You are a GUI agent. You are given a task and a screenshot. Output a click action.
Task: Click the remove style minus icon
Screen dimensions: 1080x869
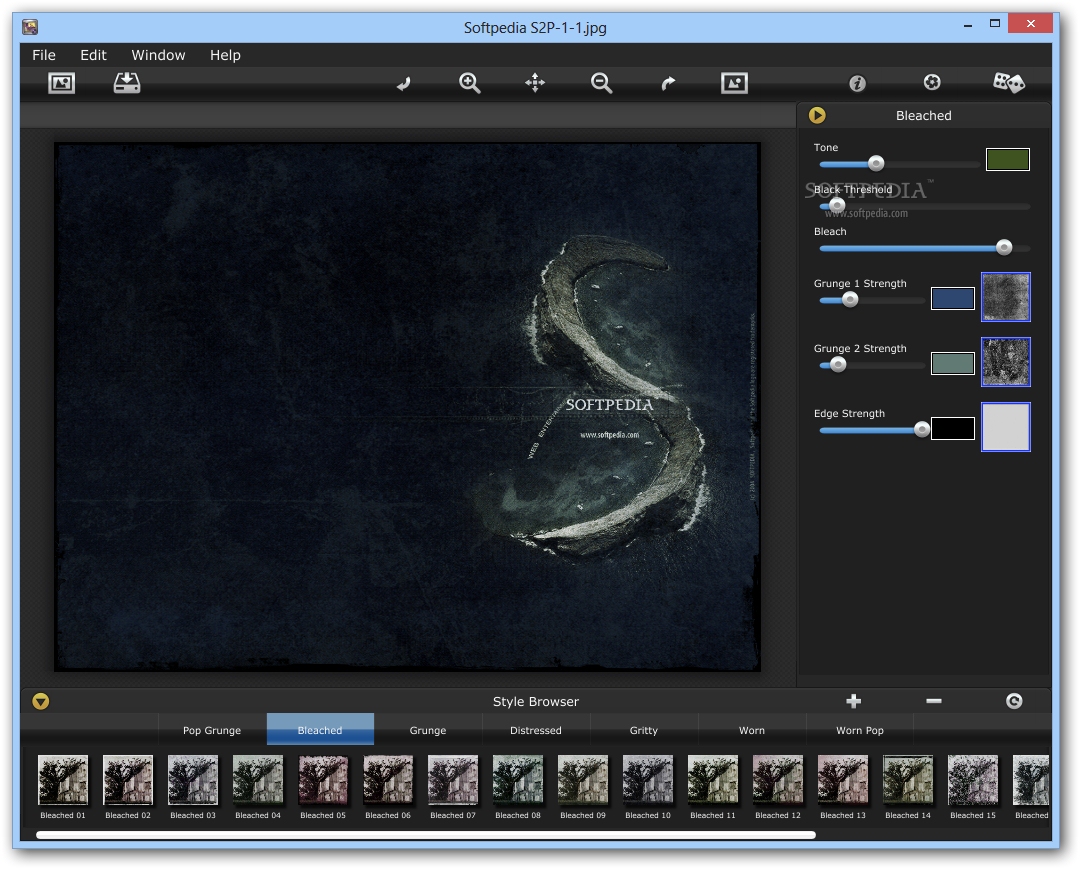tap(933, 701)
